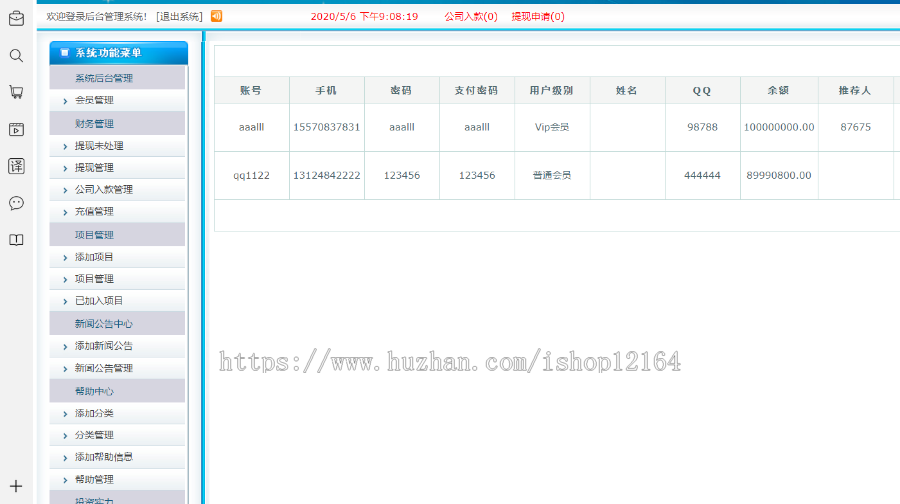This screenshot has width=900, height=504.
Task: Expand chevron next to 帮助管理
Action: tap(65, 480)
